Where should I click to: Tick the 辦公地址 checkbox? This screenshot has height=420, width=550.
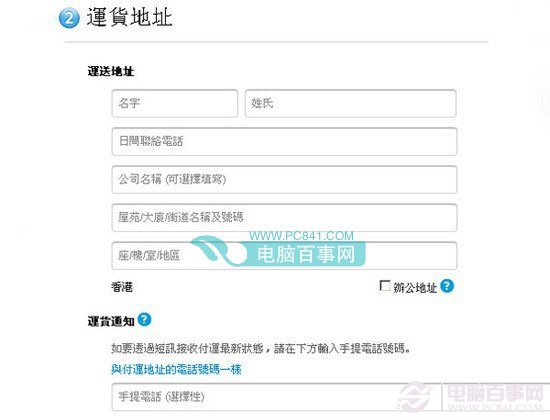[x=385, y=286]
